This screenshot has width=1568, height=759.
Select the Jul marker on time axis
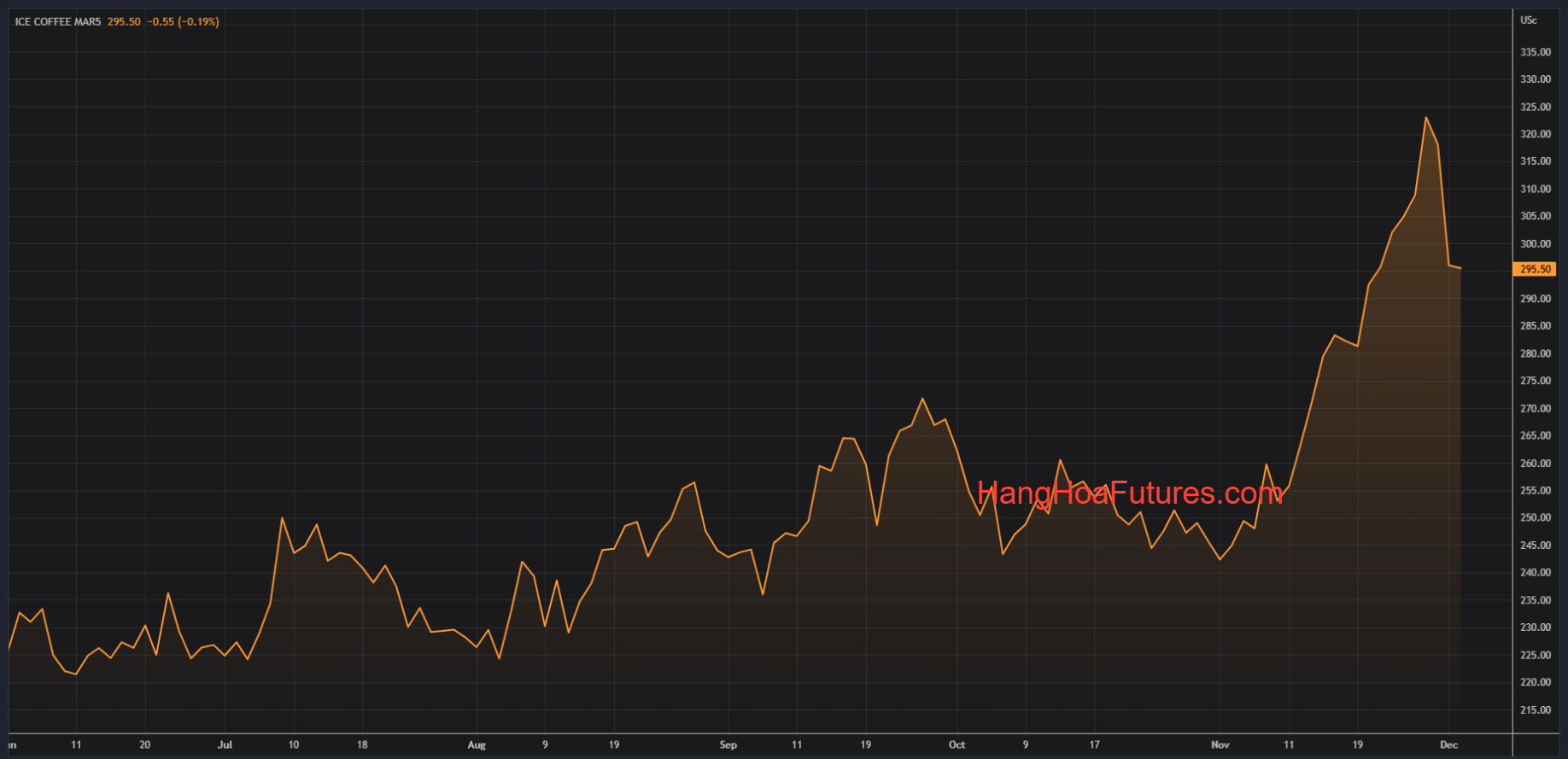pyautogui.click(x=225, y=744)
